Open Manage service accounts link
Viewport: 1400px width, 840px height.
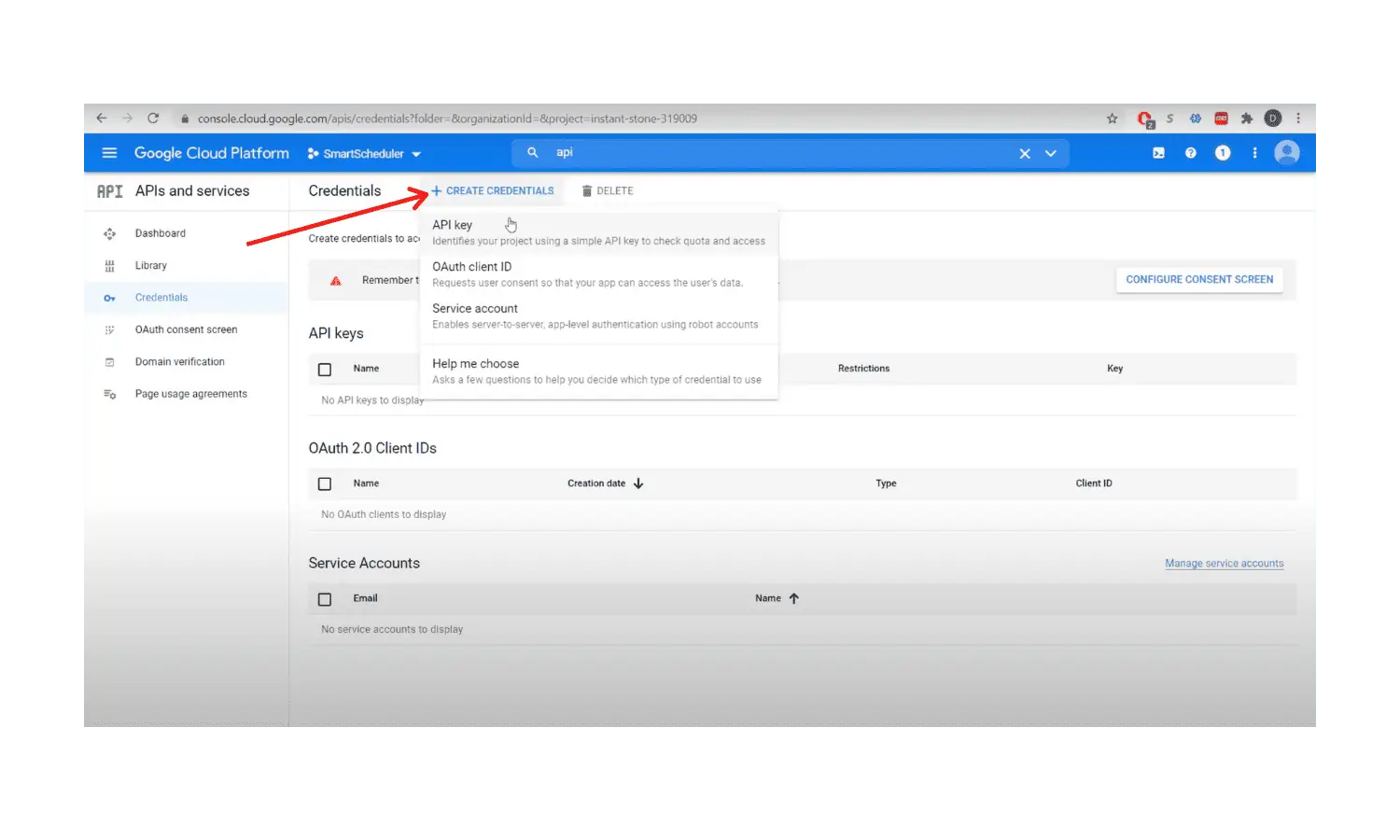point(1224,564)
